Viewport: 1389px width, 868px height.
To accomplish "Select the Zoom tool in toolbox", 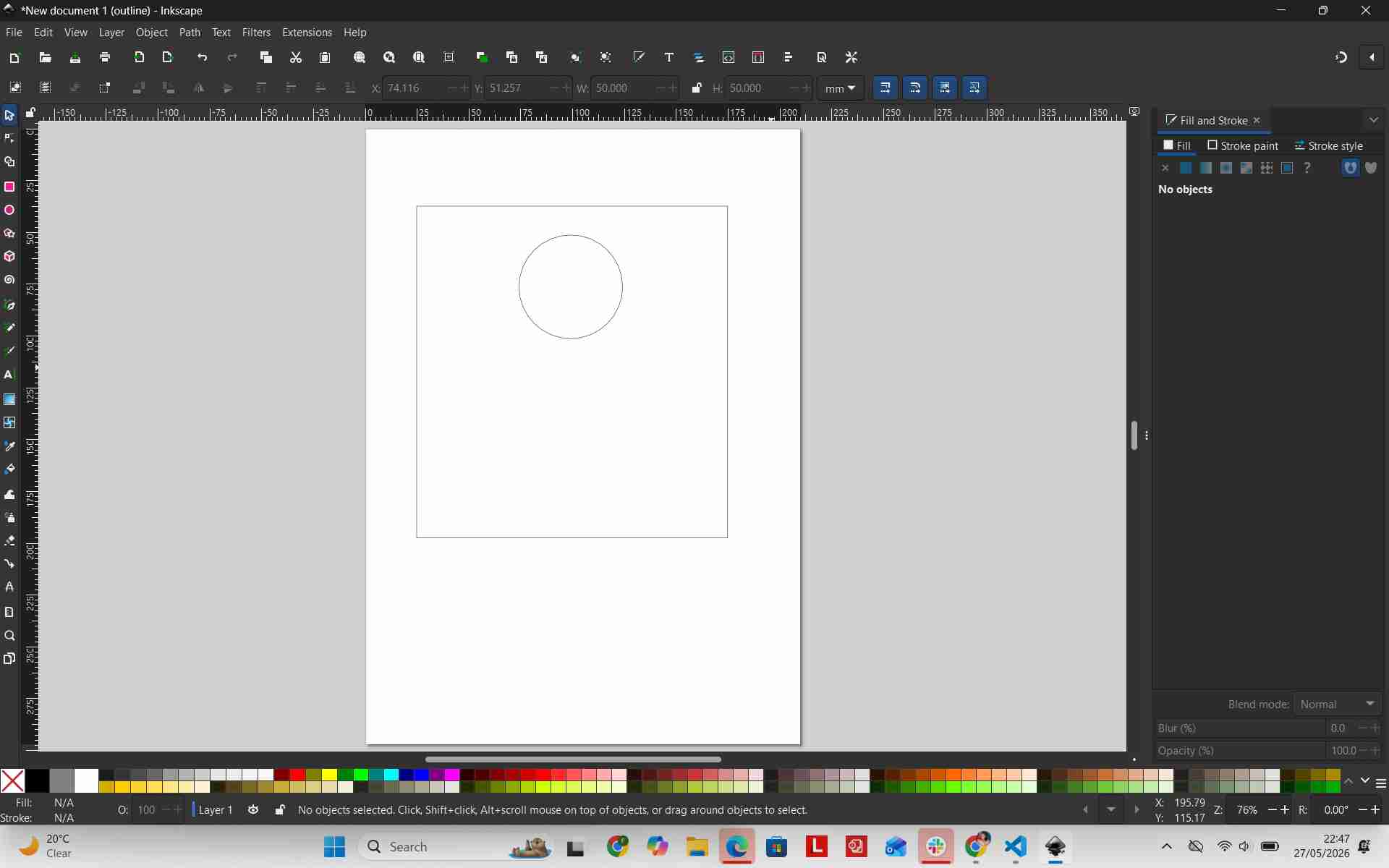I will [x=9, y=636].
